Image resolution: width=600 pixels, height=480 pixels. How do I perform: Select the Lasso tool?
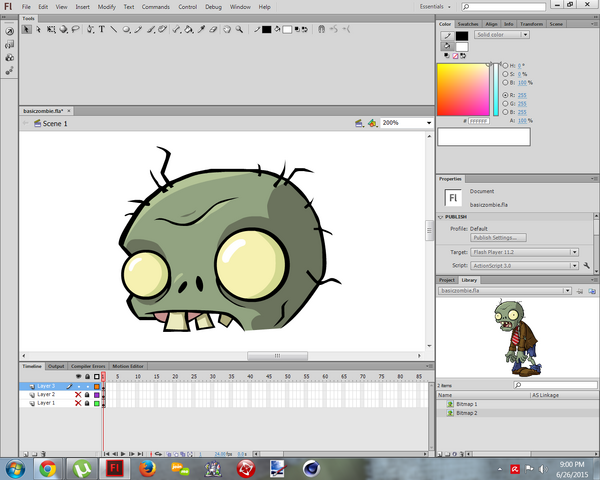pyautogui.click(x=76, y=29)
